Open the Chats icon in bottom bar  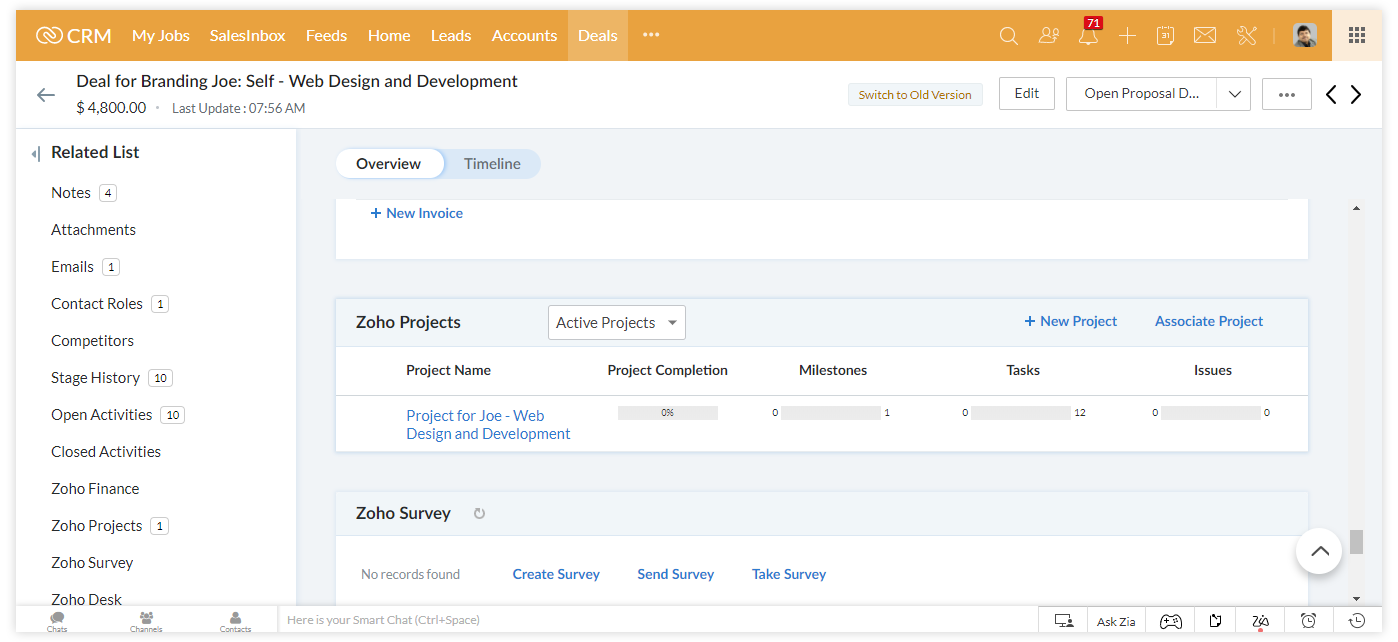pos(57,622)
